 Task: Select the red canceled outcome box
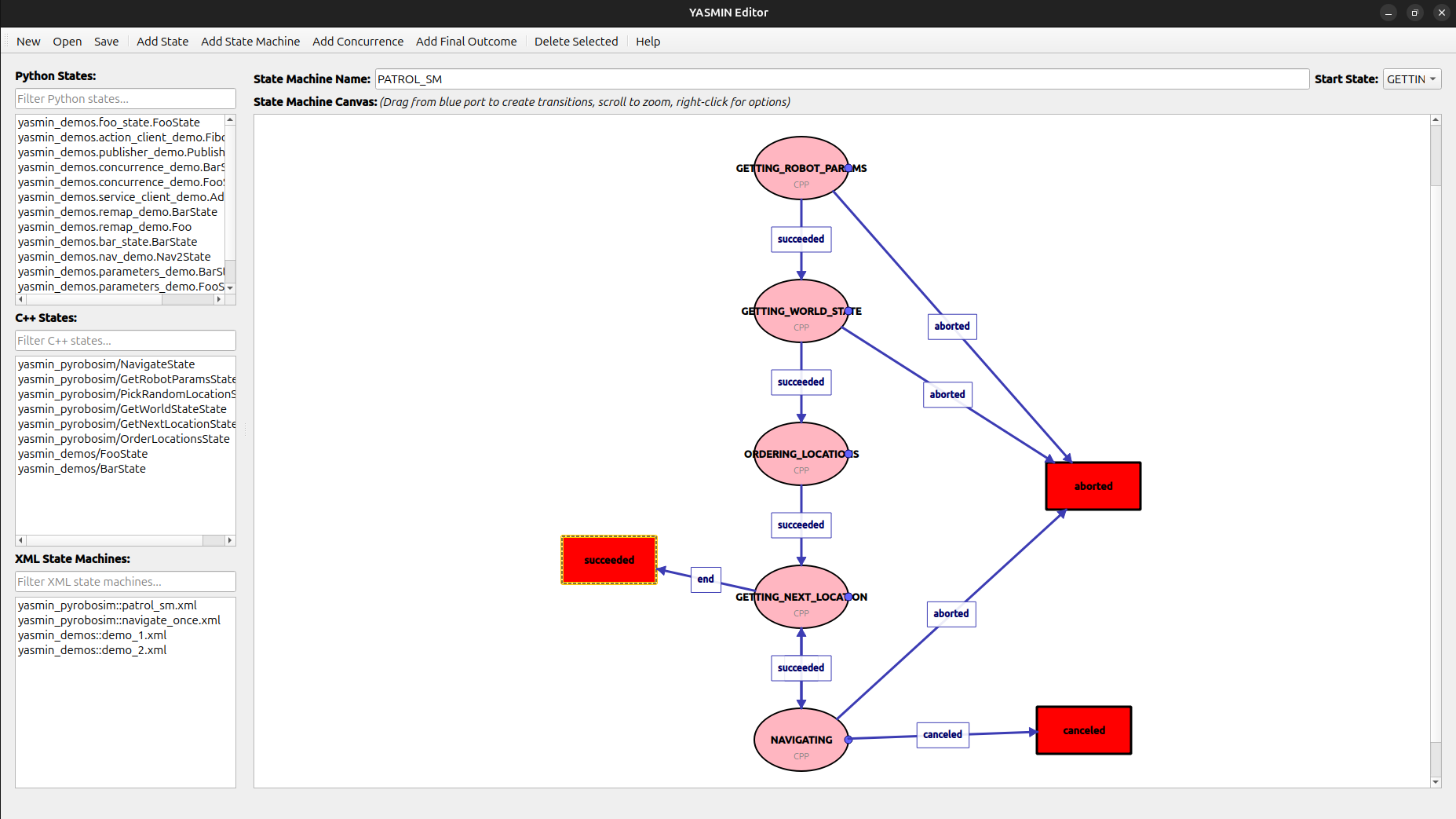(x=1083, y=729)
